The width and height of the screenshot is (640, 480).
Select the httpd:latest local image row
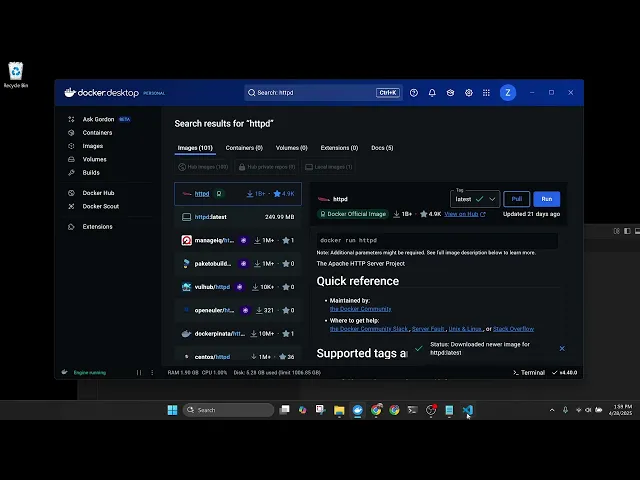click(x=238, y=217)
